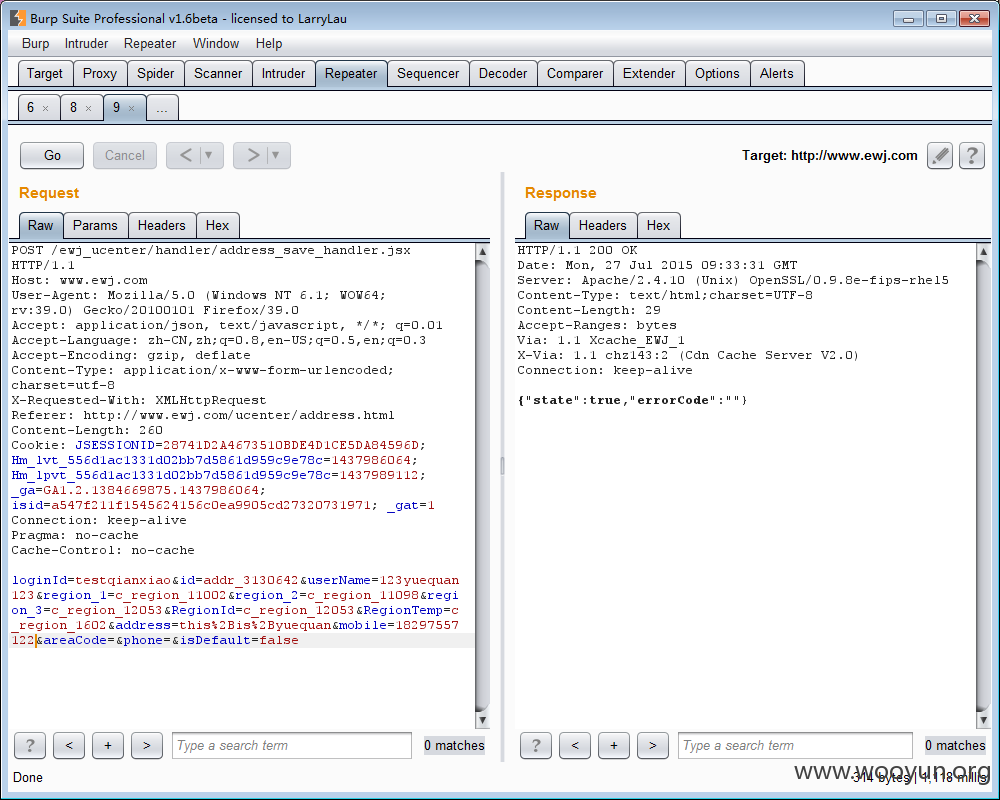Switch to the Target tab
Screen dimensions: 1000x800
[45, 73]
